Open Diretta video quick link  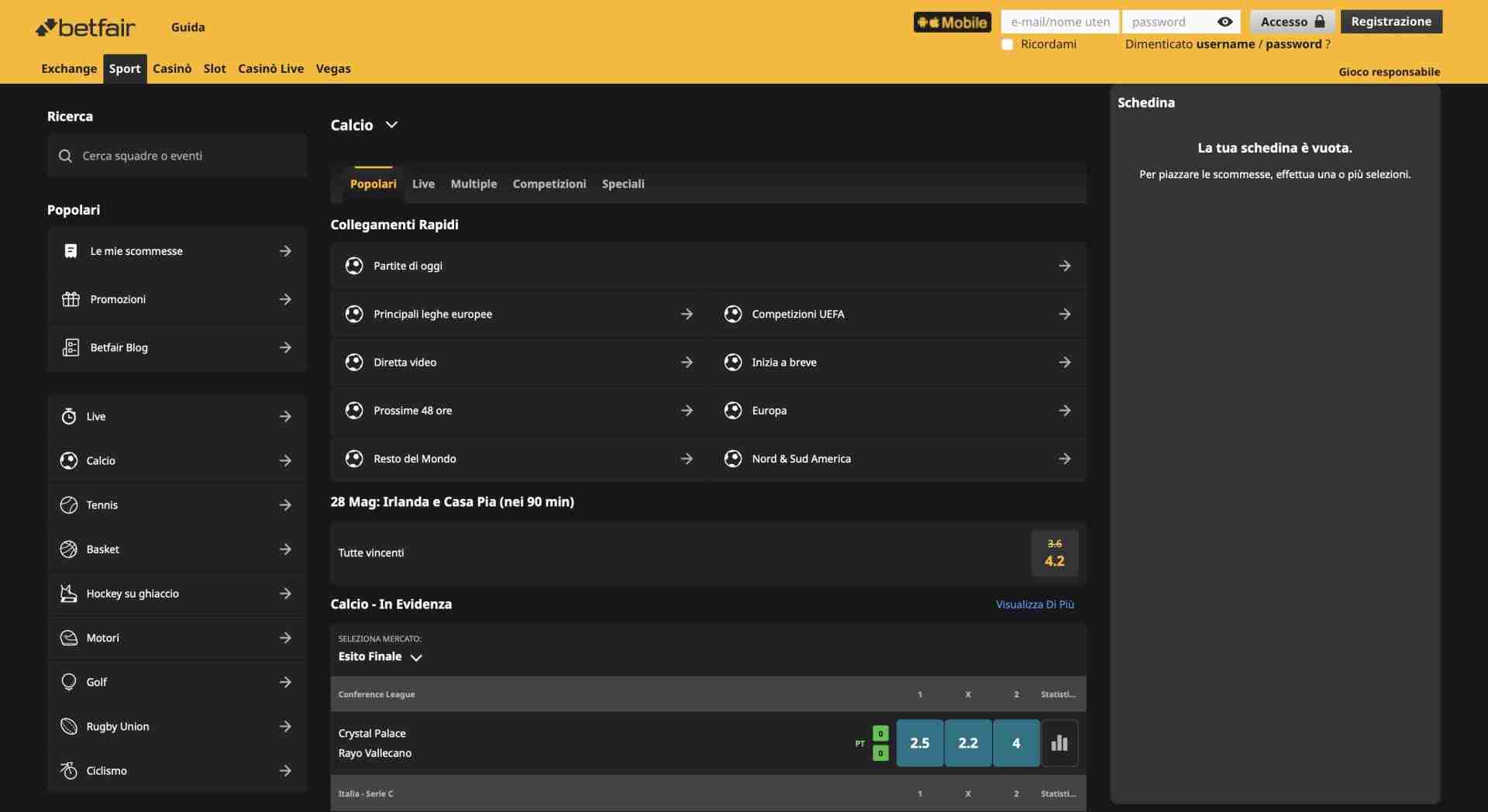(518, 362)
